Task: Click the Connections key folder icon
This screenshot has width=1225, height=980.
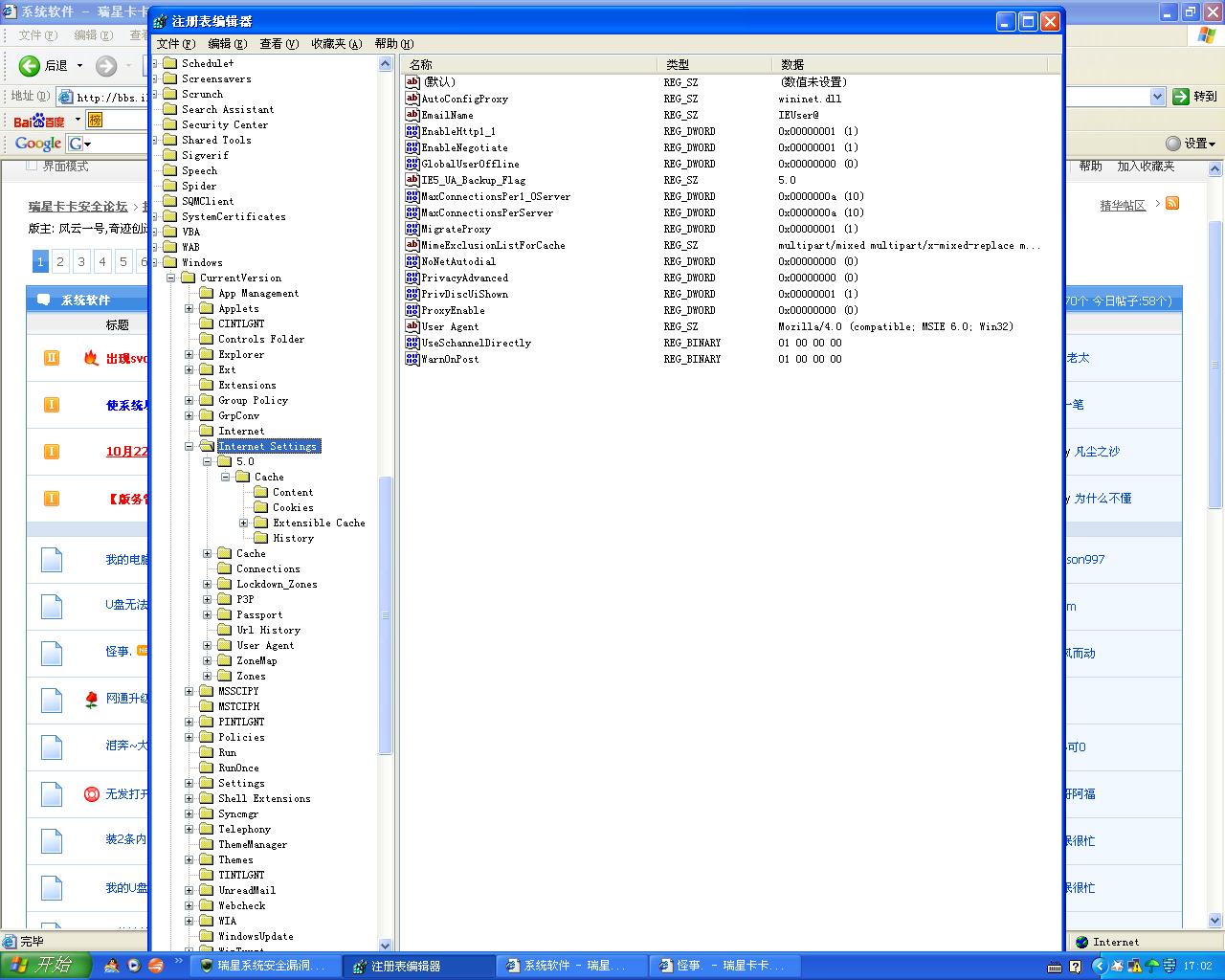Action: 225,568
